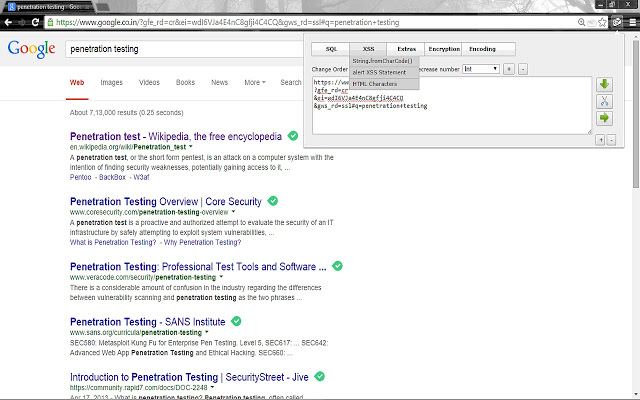Click green safety checkmark beside SANS Institute result
Screen dimensions: 640x400
point(236,321)
